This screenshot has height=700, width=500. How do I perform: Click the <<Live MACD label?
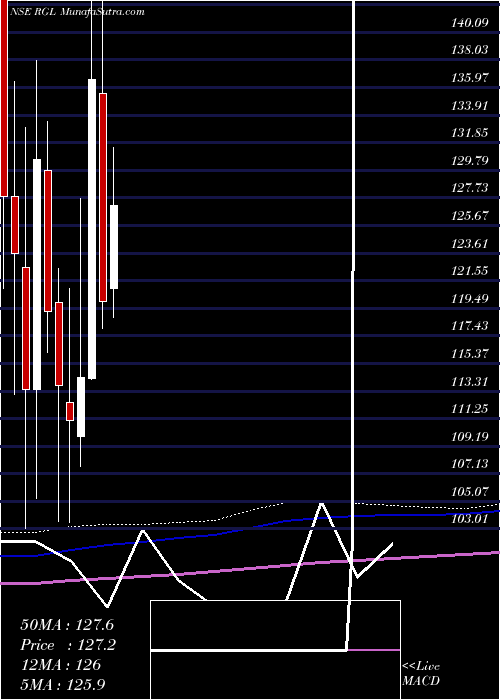point(421,673)
